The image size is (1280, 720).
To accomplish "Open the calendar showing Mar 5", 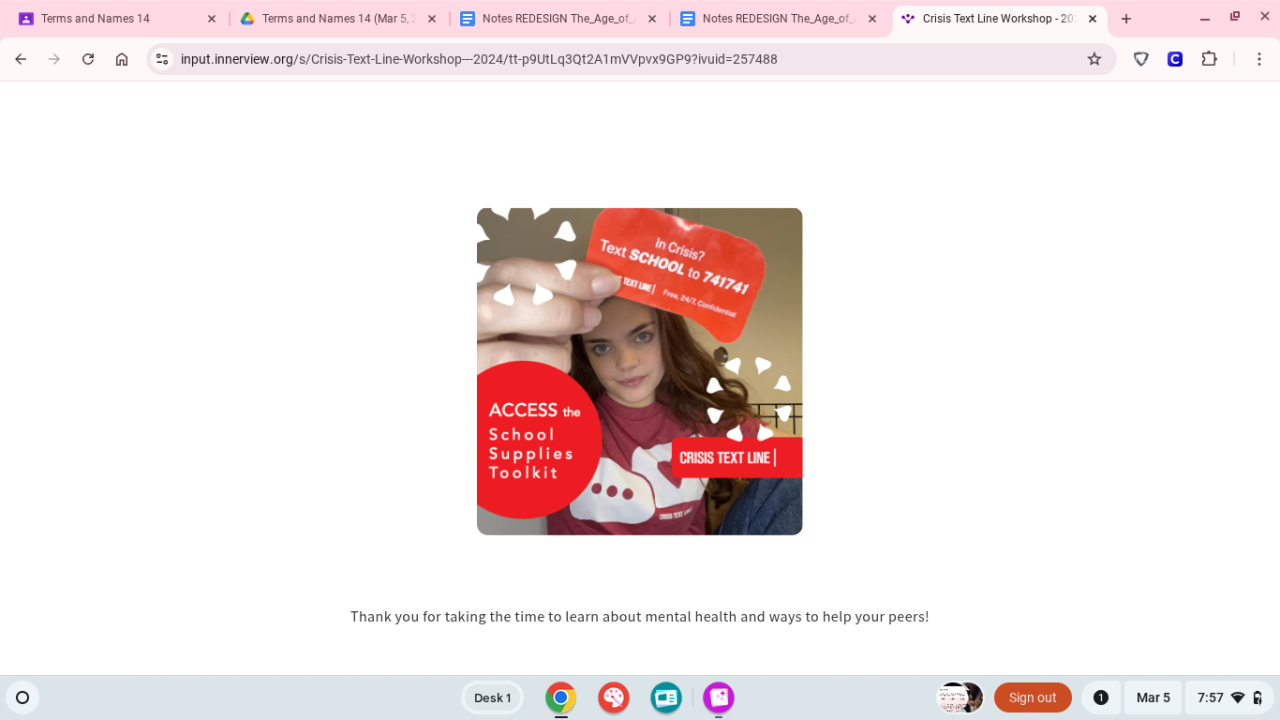I will tap(1153, 698).
